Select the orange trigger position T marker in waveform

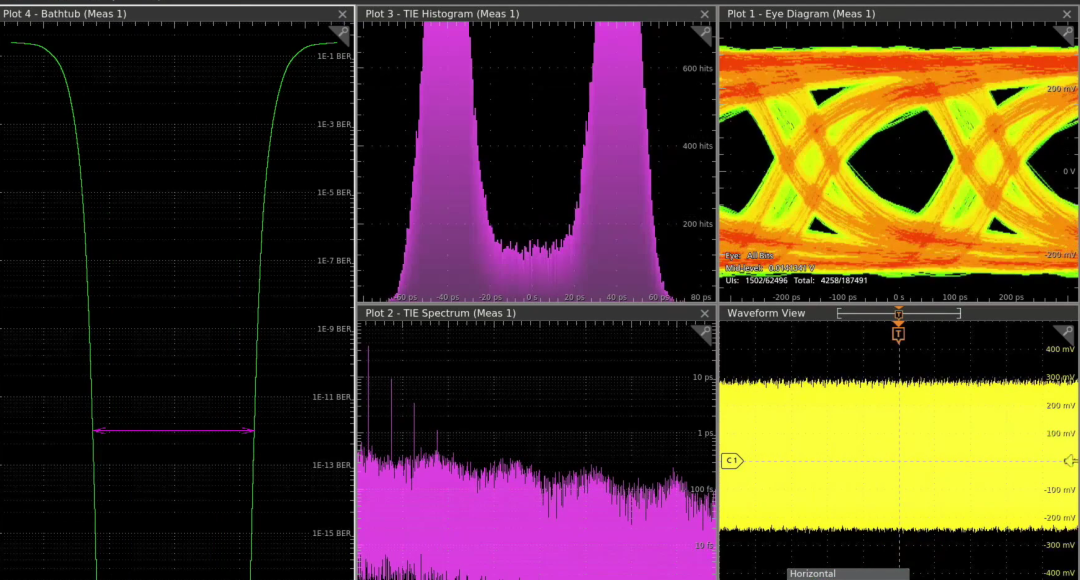click(898, 334)
